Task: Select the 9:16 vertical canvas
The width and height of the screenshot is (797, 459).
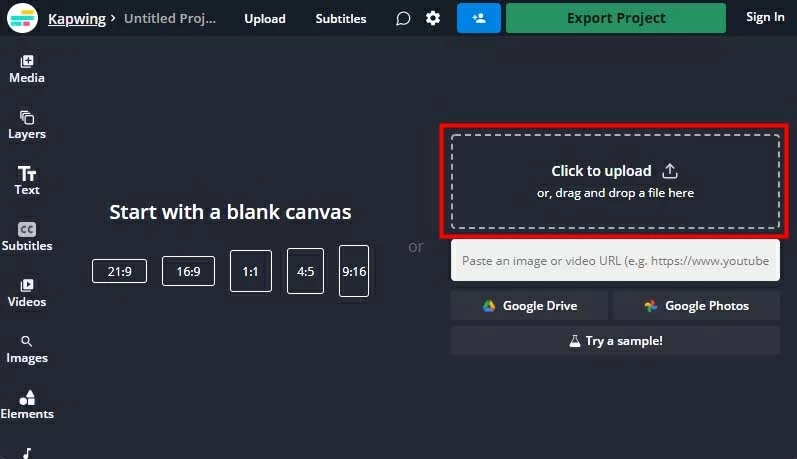Action: click(x=354, y=271)
